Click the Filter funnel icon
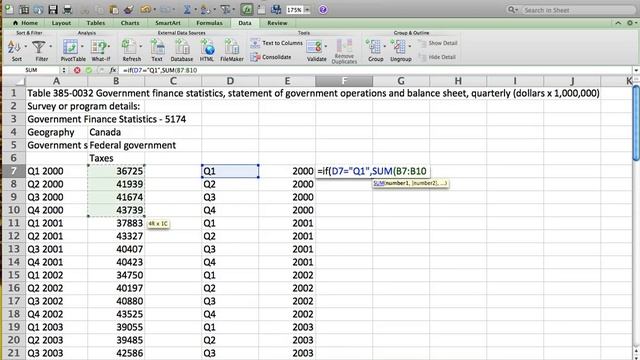The image size is (640, 360). pyautogui.click(x=39, y=47)
